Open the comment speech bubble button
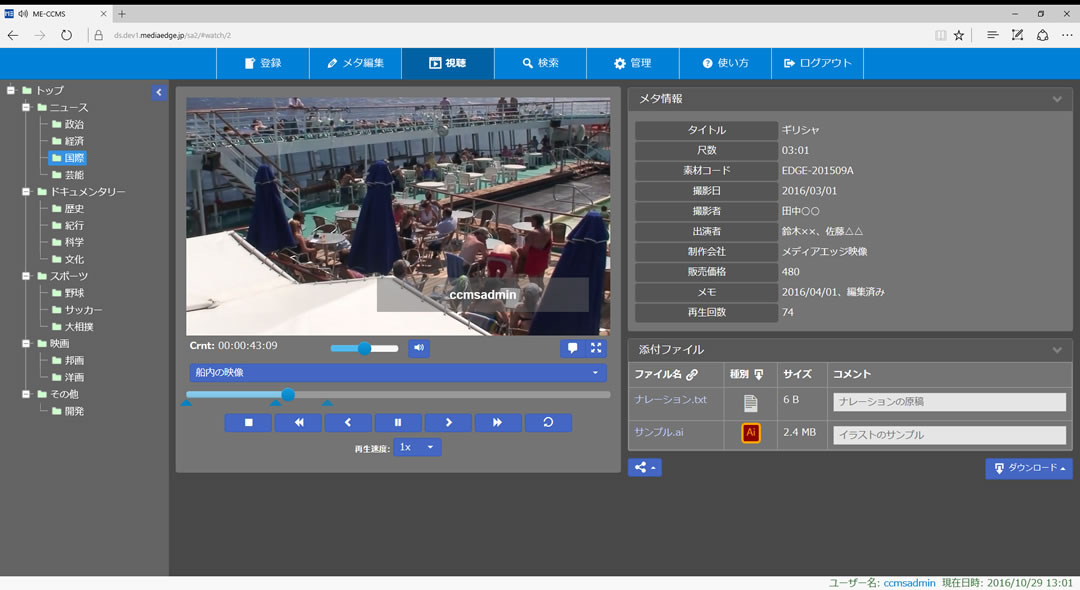Screen dimensions: 1080x590 (572, 348)
